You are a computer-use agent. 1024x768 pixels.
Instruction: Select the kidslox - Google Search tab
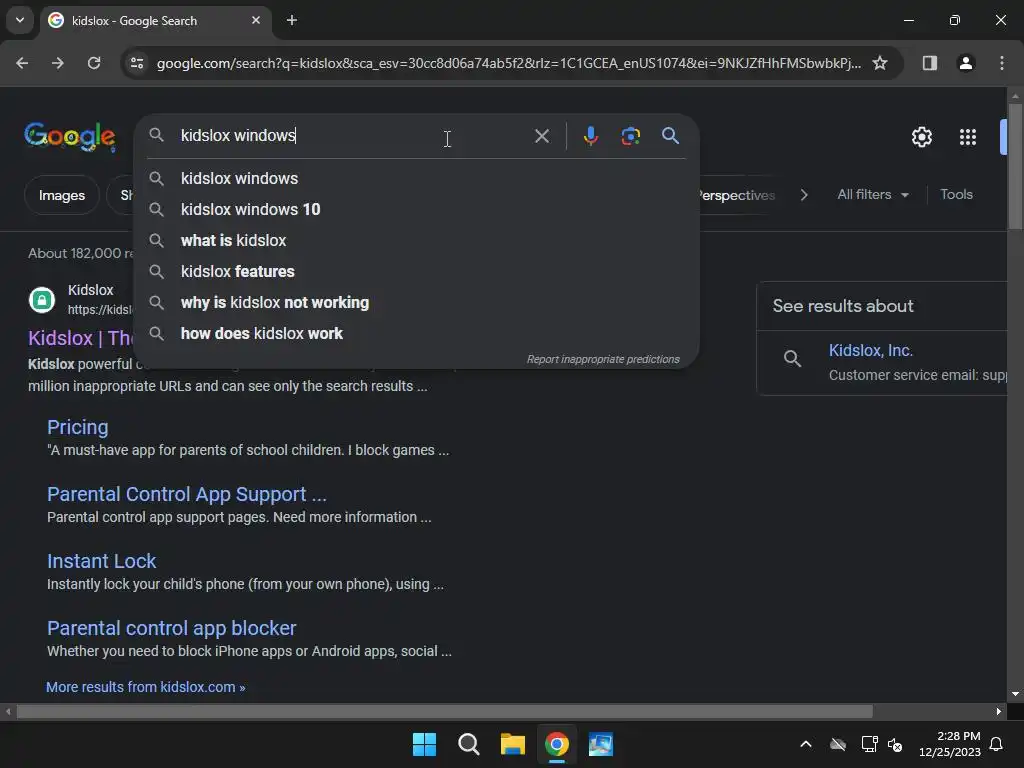coord(155,20)
